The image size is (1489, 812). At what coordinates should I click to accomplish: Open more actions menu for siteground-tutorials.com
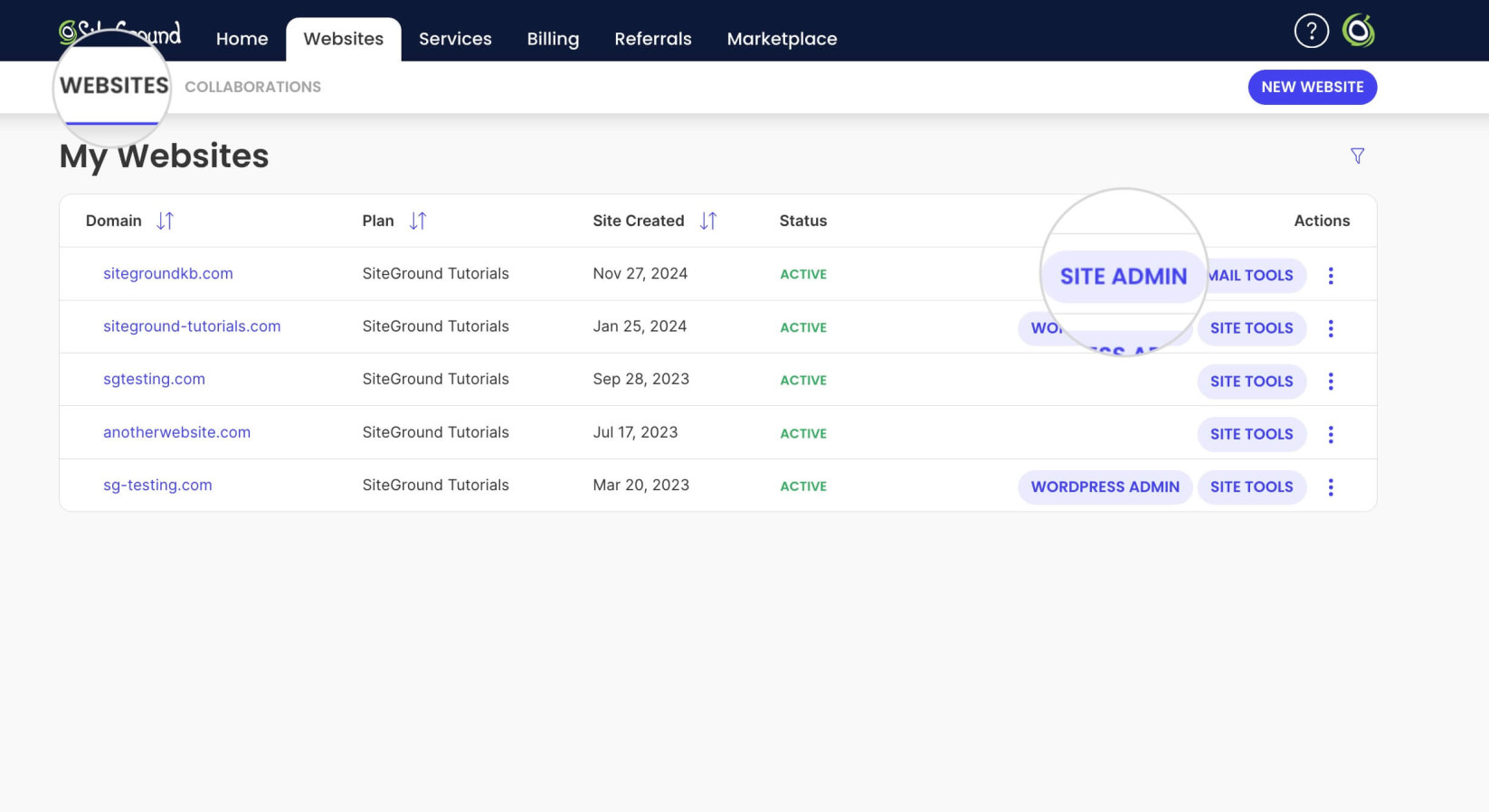click(1330, 328)
